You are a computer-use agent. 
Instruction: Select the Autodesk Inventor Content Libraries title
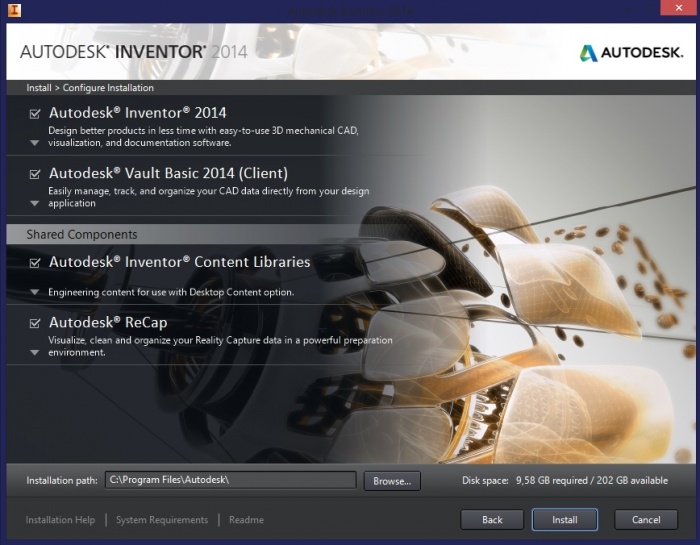point(179,262)
